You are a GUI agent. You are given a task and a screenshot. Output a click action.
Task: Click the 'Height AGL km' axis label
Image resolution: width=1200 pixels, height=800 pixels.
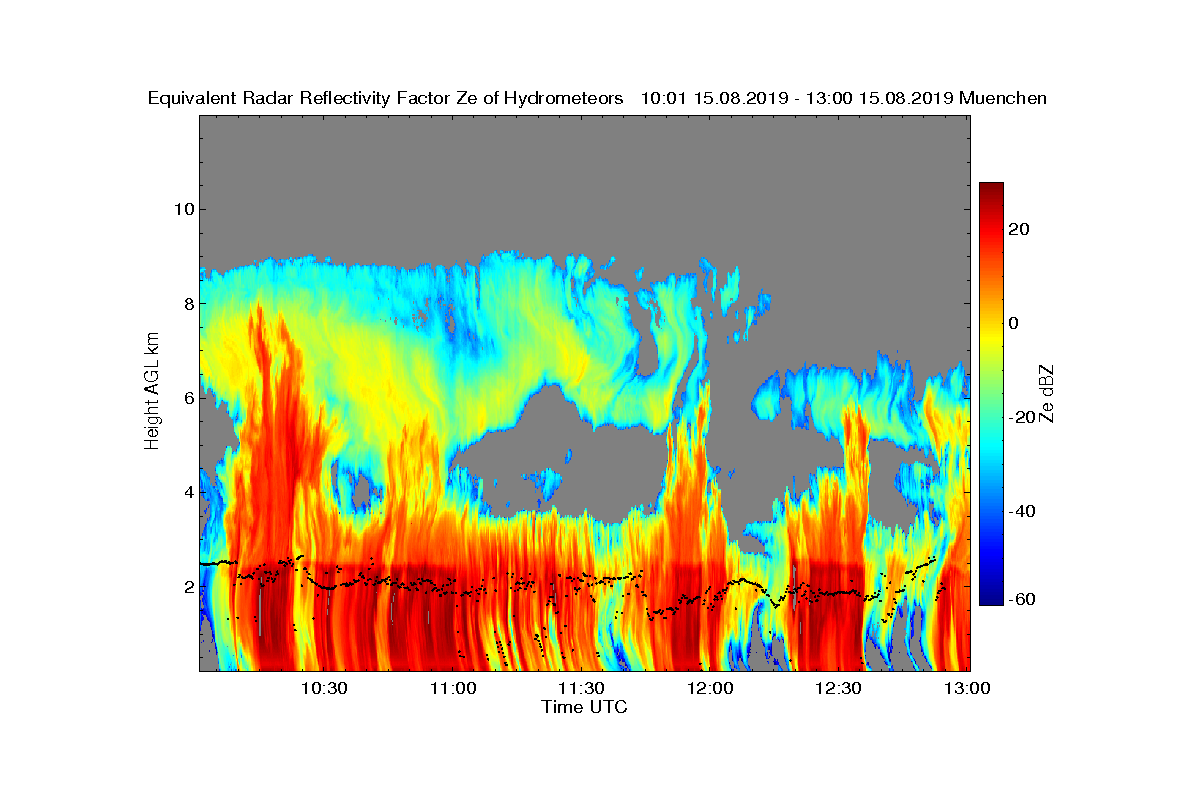(153, 390)
